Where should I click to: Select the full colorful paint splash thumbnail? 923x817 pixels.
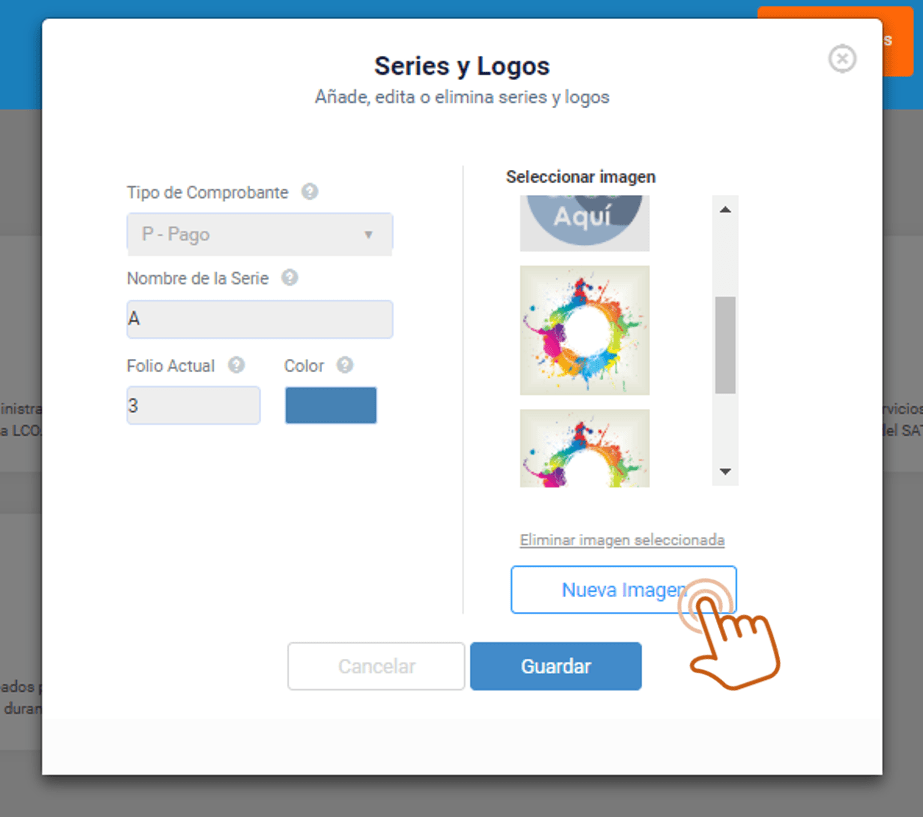coord(585,330)
